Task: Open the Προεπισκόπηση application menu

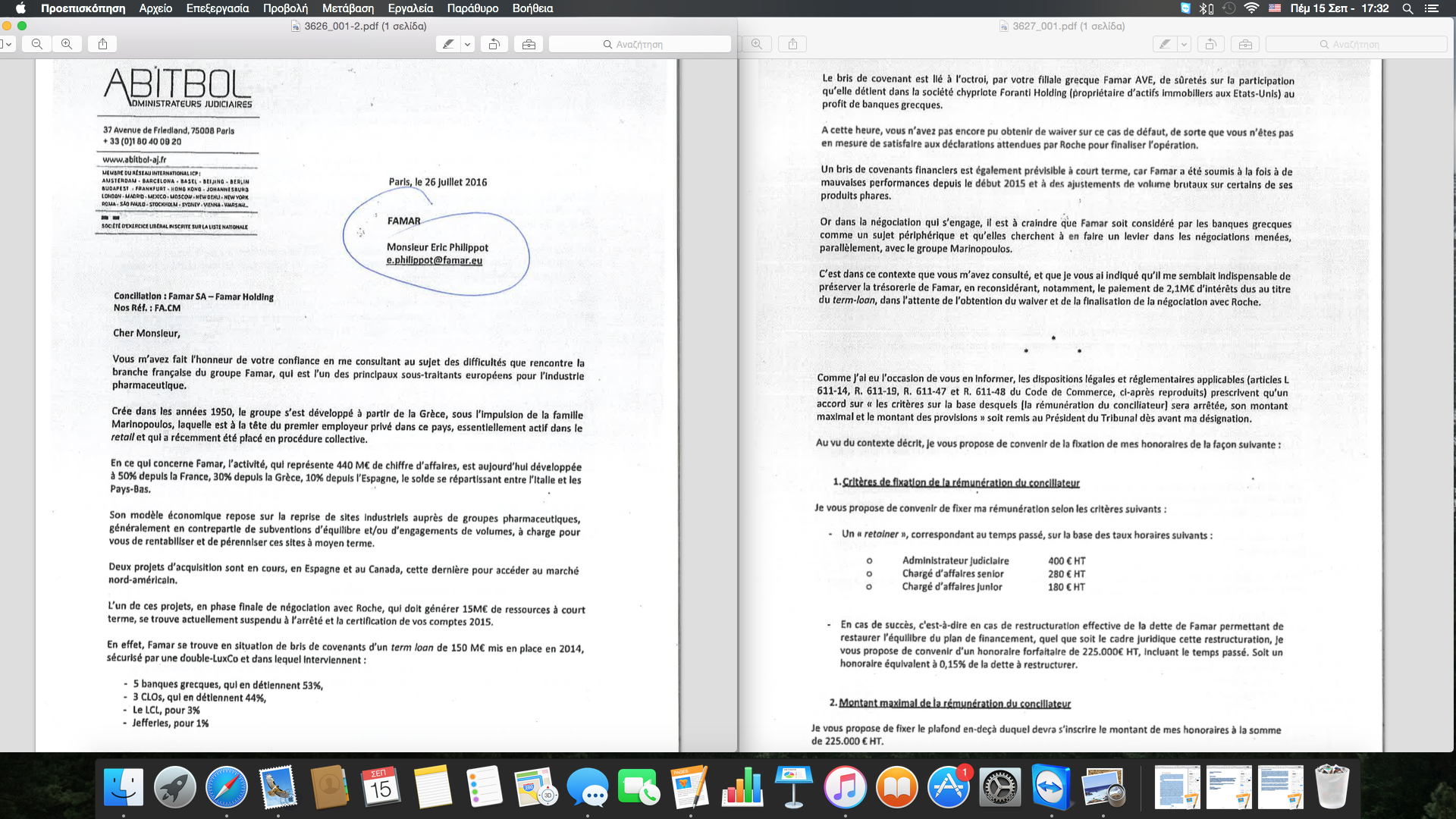Action: [83, 8]
